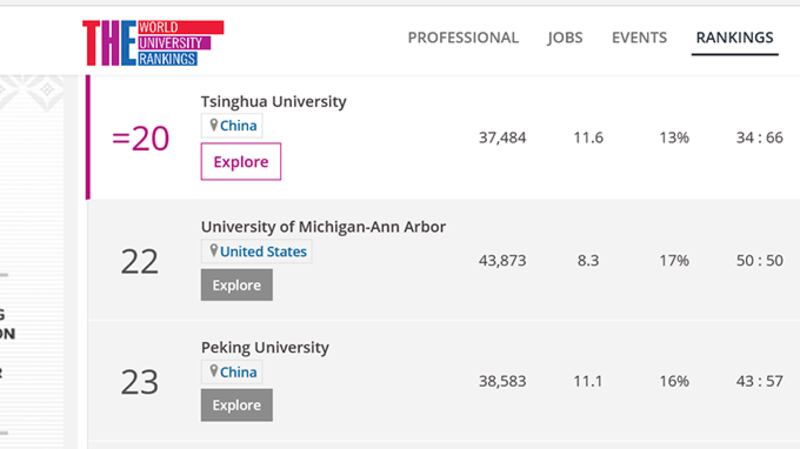Follow the China link under Tsinghua University
The width and height of the screenshot is (800, 449).
click(238, 126)
